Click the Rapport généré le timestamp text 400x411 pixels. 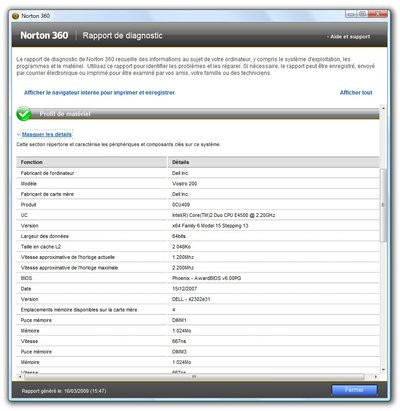64,391
